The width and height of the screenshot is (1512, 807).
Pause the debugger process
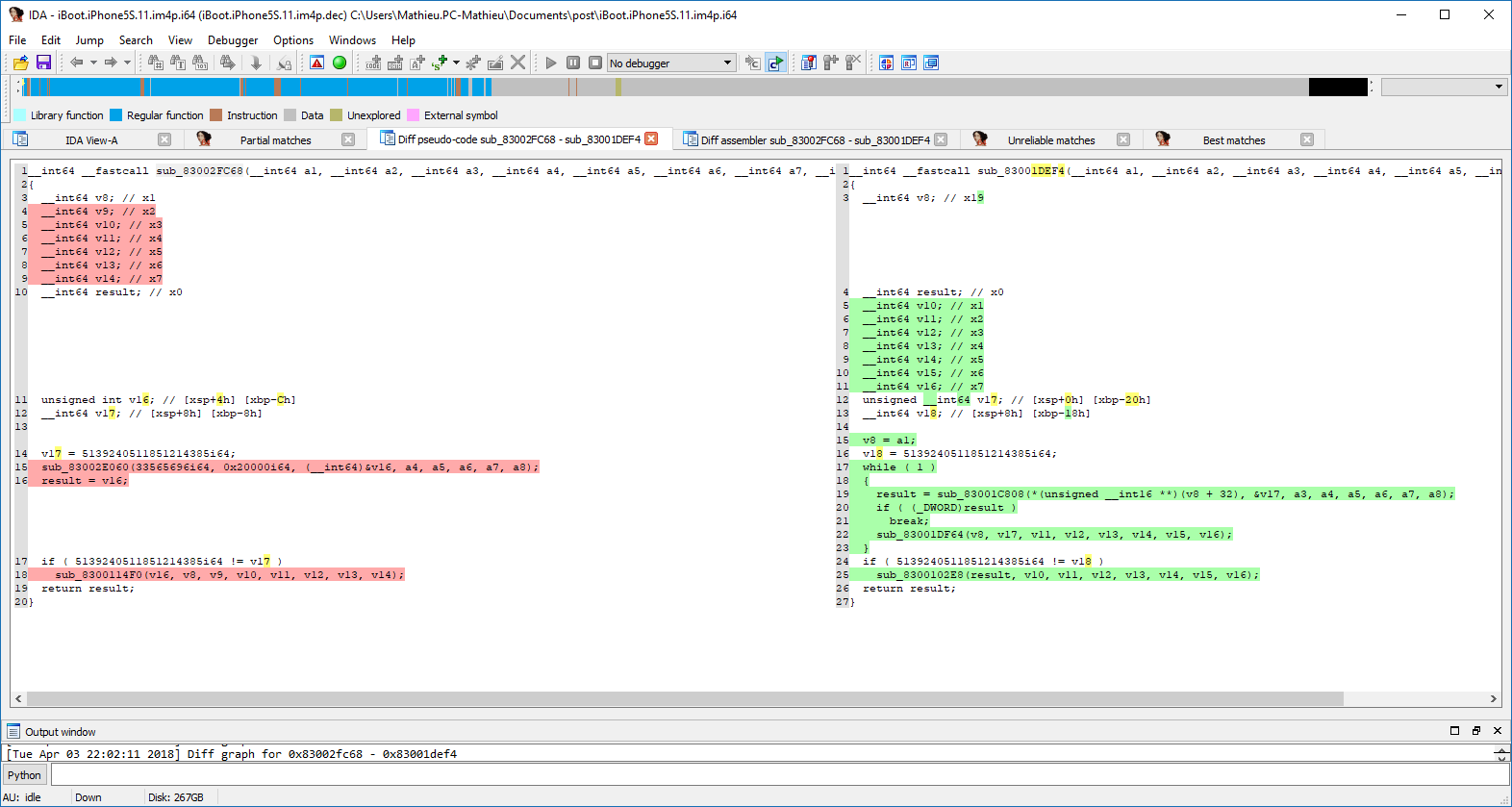click(x=573, y=63)
